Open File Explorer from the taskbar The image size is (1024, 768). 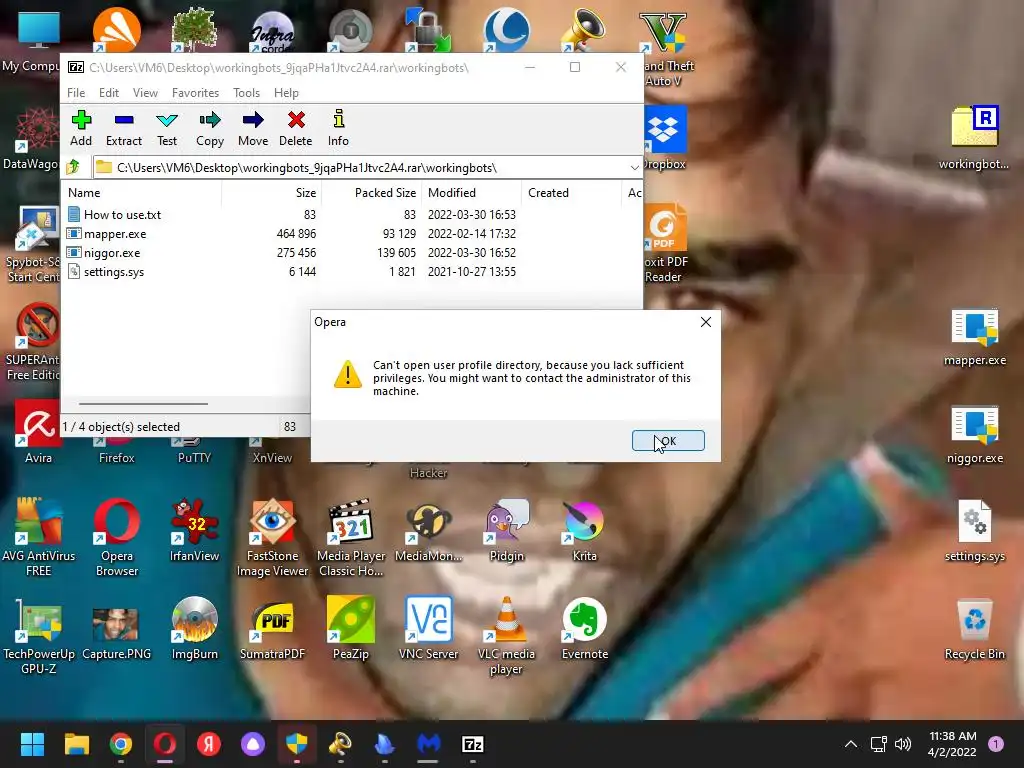76,744
